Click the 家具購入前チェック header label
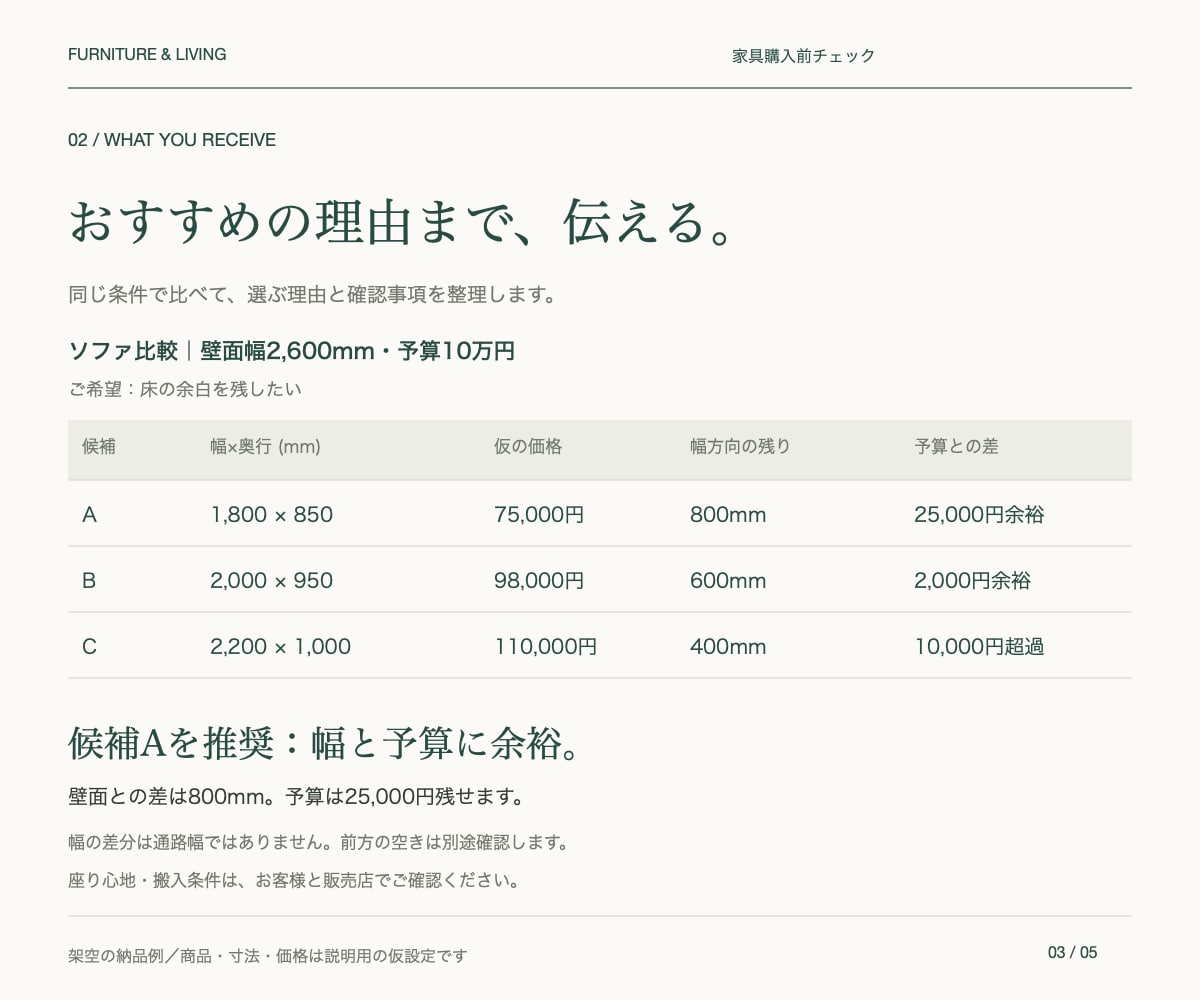This screenshot has width=1200, height=1000. (803, 56)
